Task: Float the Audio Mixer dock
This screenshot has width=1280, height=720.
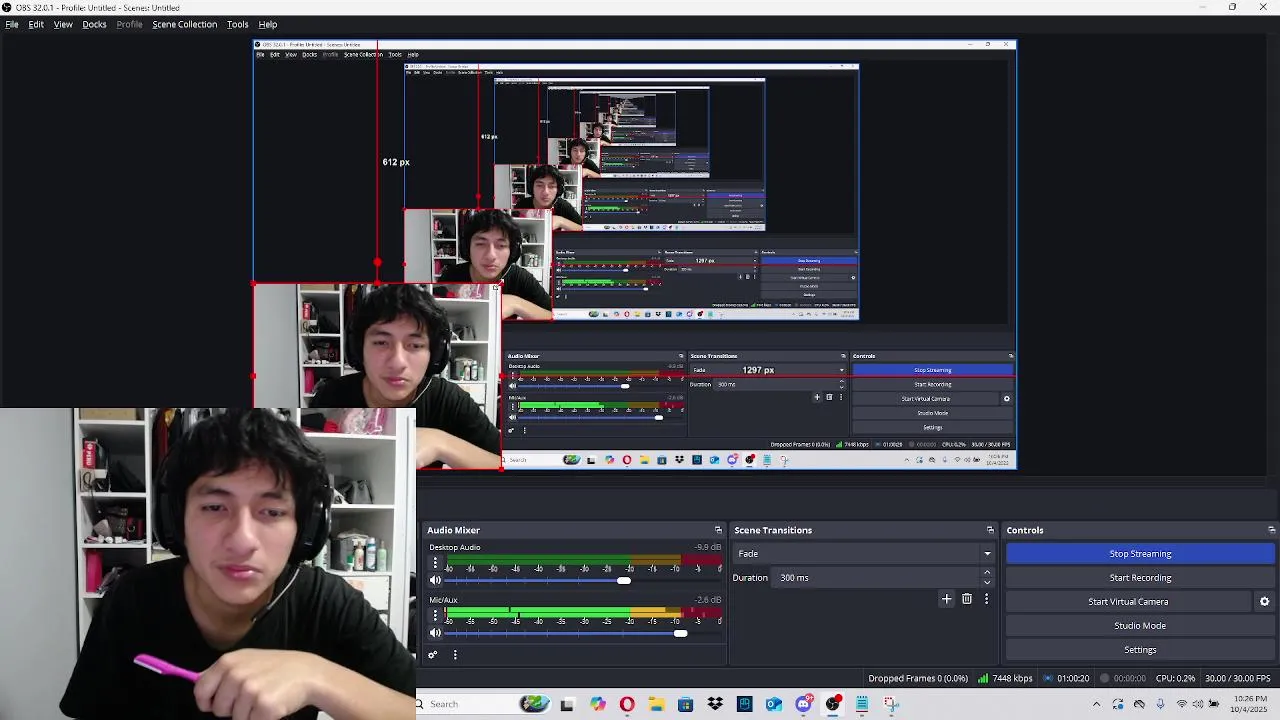Action: pyautogui.click(x=718, y=530)
